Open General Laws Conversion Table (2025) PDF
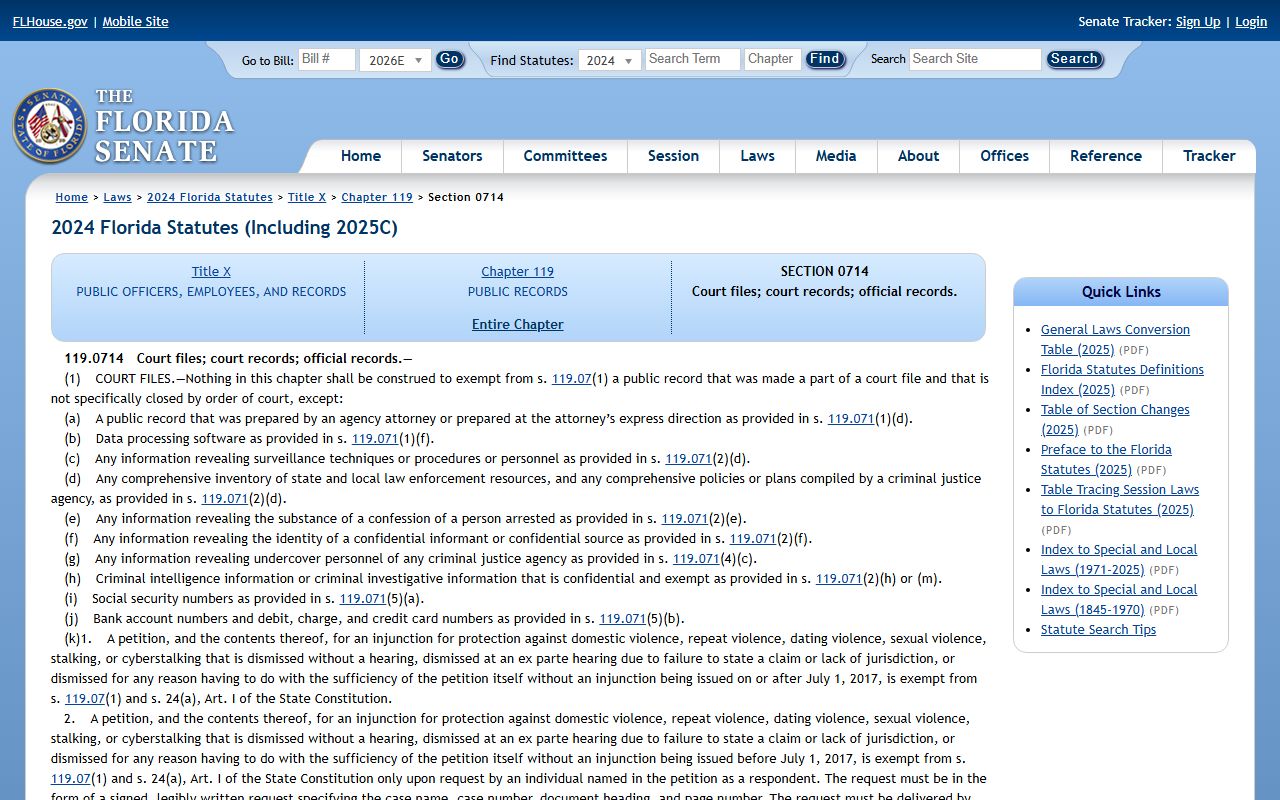The height and width of the screenshot is (800, 1280). 1115,340
